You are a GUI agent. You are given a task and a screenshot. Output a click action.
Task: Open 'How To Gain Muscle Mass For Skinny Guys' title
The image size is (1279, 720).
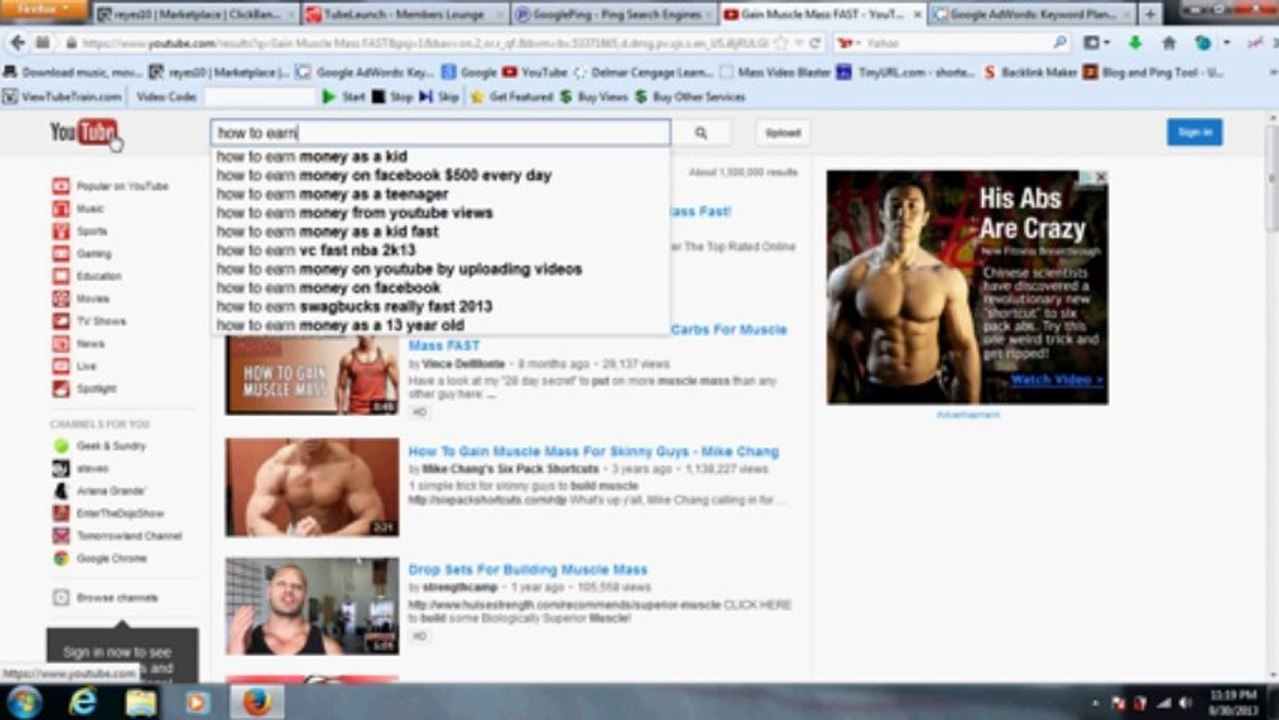[x=593, y=452]
